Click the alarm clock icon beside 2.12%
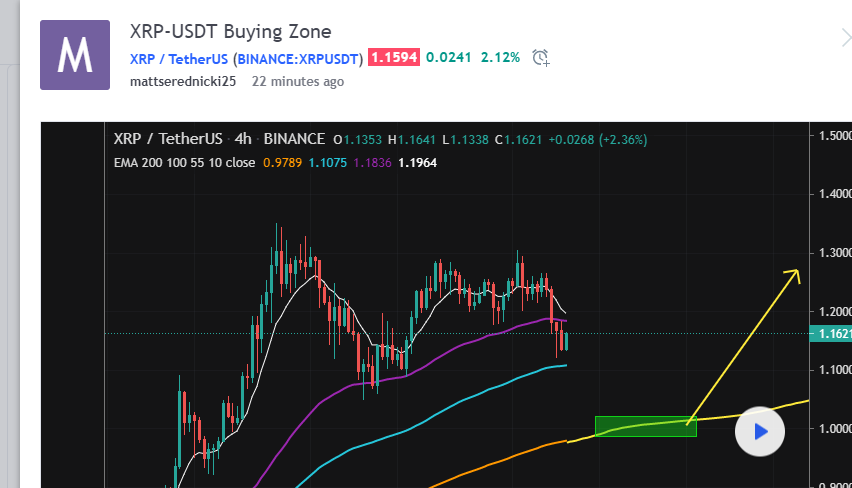This screenshot has height=488, width=852. [x=541, y=58]
